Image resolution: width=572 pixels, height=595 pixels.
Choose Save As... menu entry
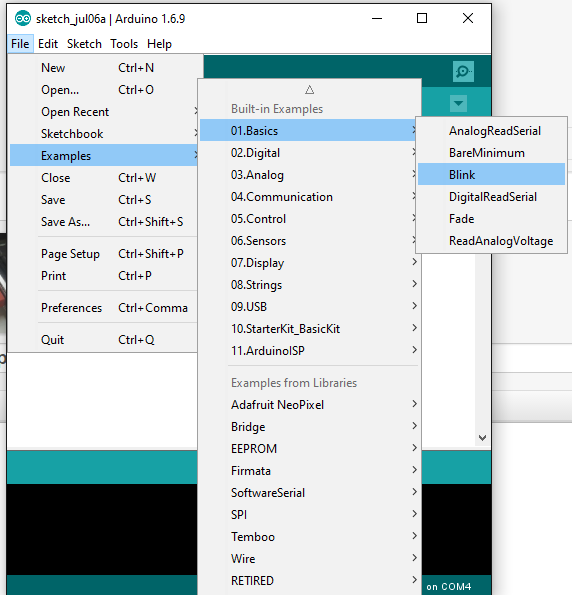[x=103, y=222]
